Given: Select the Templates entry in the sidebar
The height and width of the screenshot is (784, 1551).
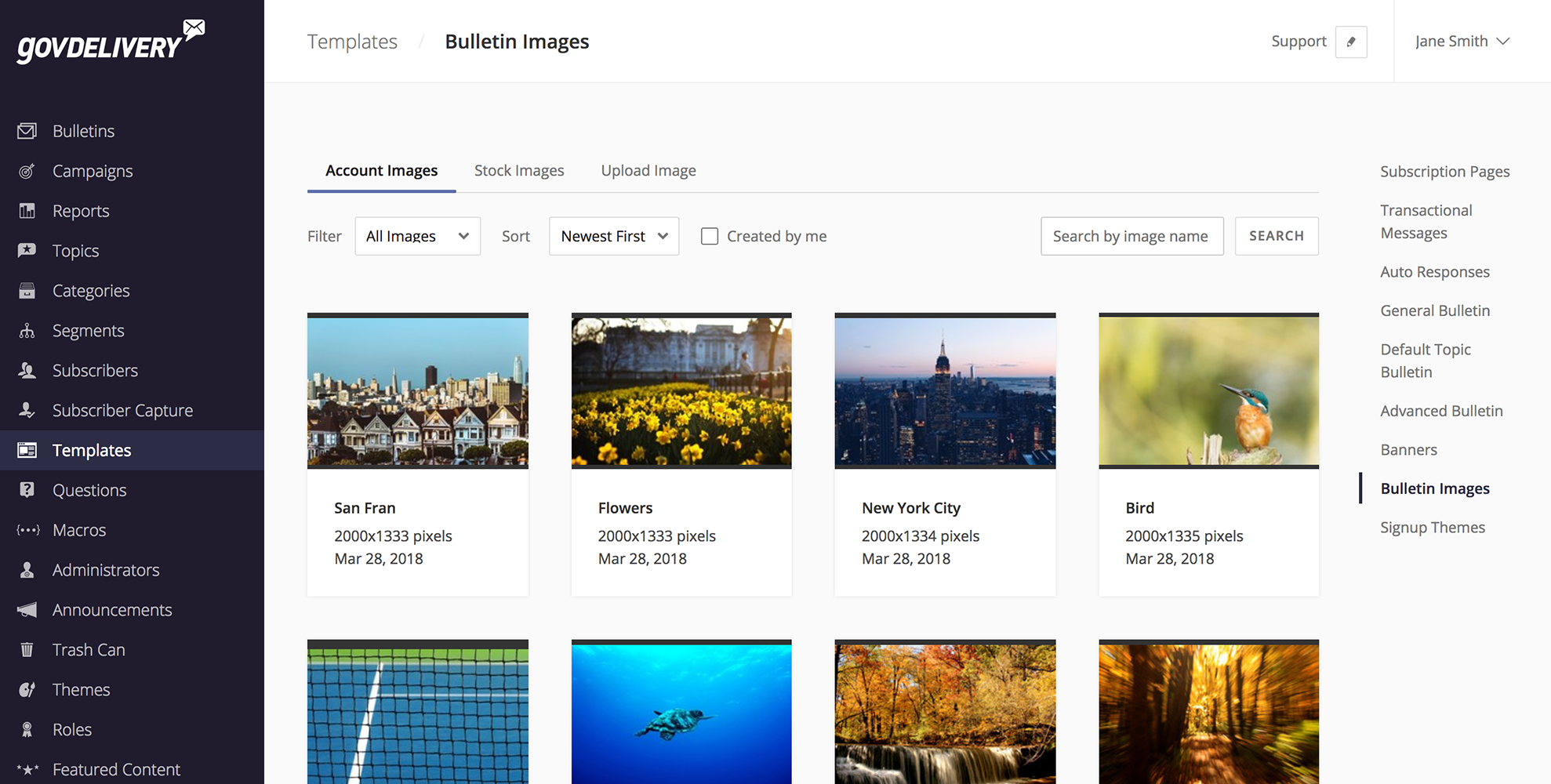Looking at the screenshot, I should (91, 450).
